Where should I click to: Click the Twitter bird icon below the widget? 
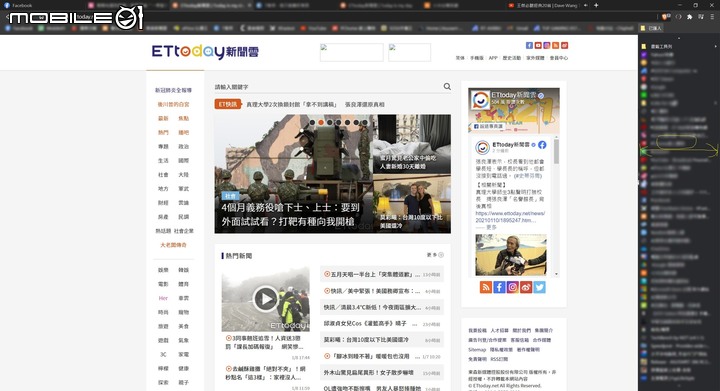tap(540, 287)
